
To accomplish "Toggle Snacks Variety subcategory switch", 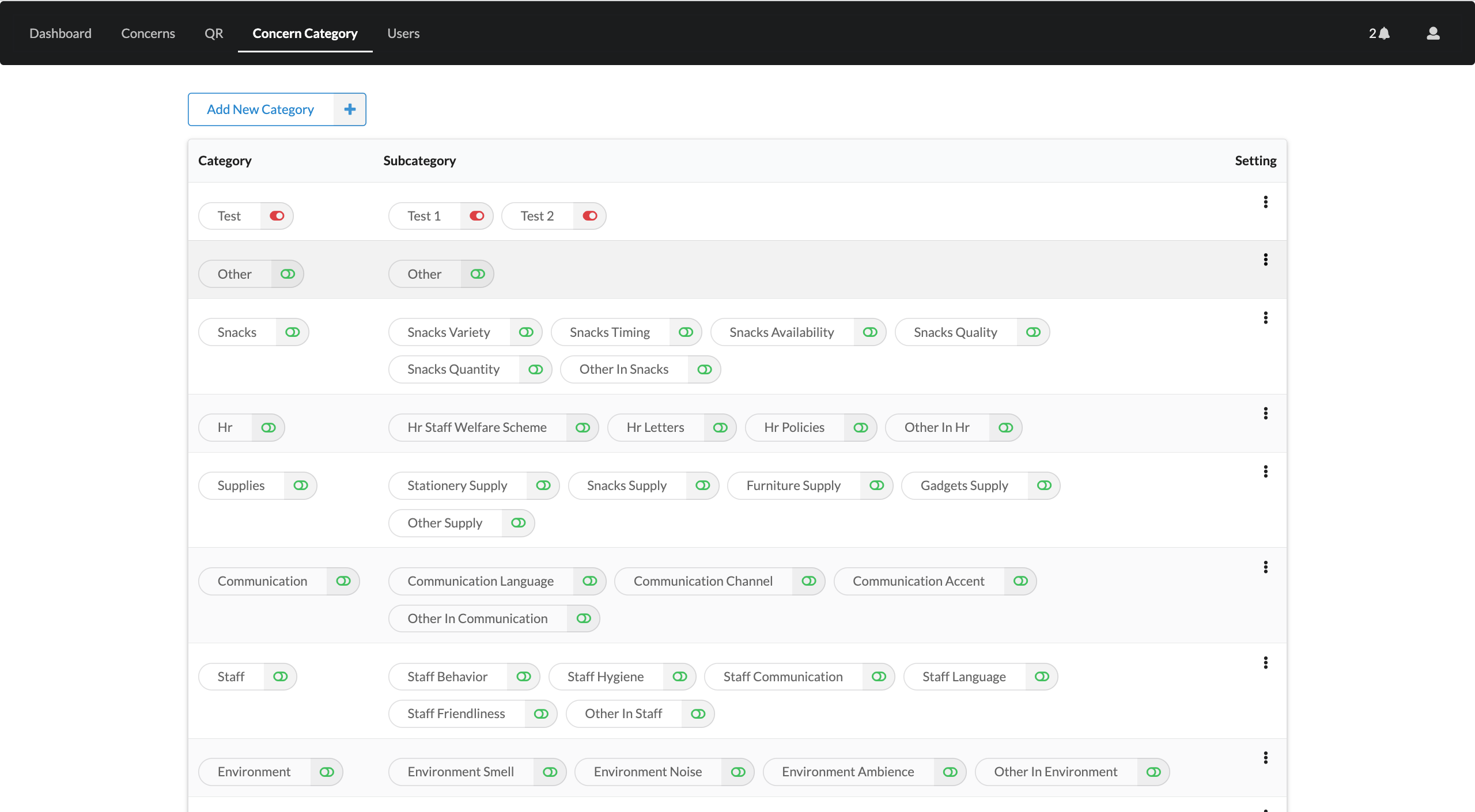I will pyautogui.click(x=526, y=332).
